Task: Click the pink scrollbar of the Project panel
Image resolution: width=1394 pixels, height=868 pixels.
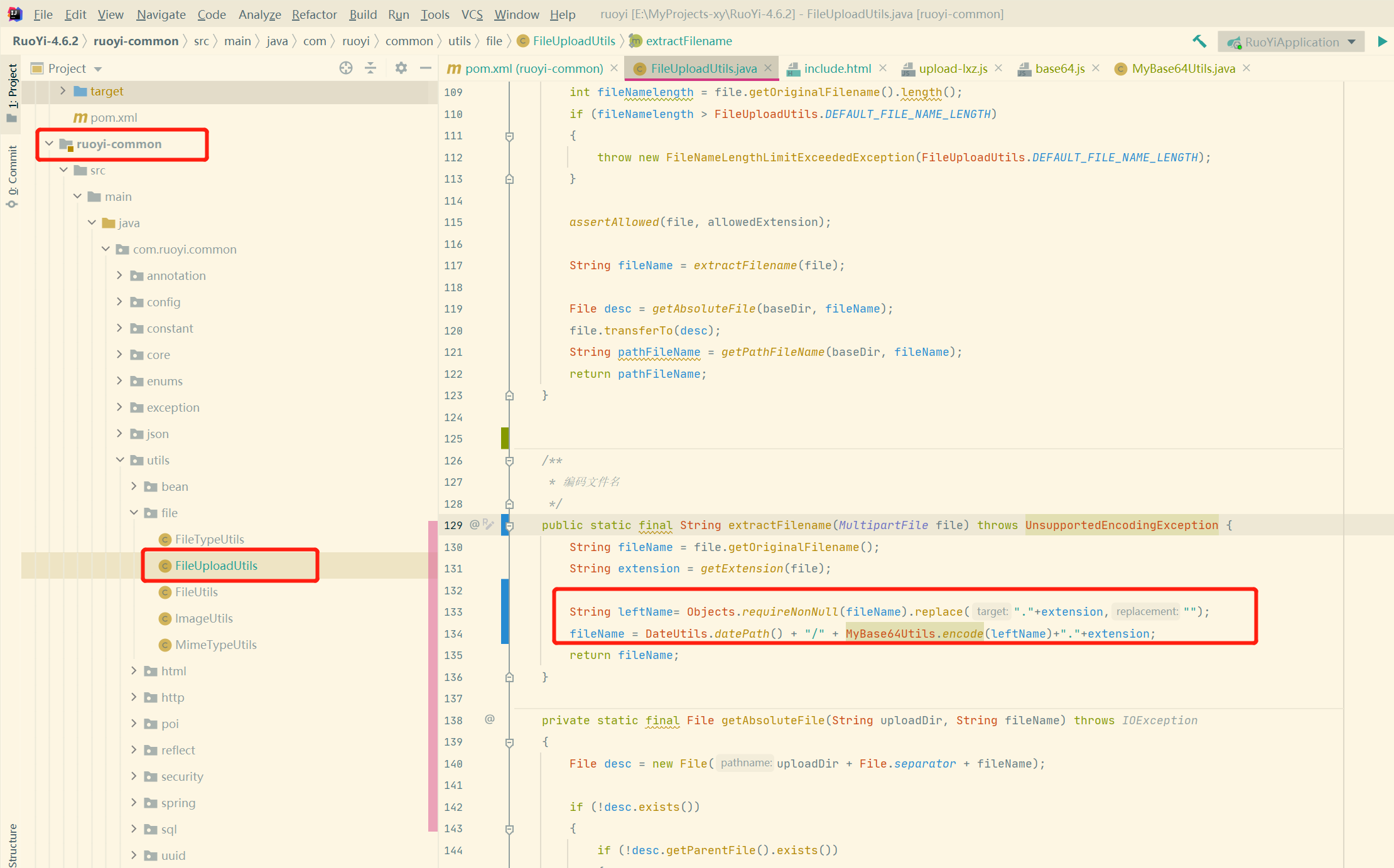Action: [433, 676]
